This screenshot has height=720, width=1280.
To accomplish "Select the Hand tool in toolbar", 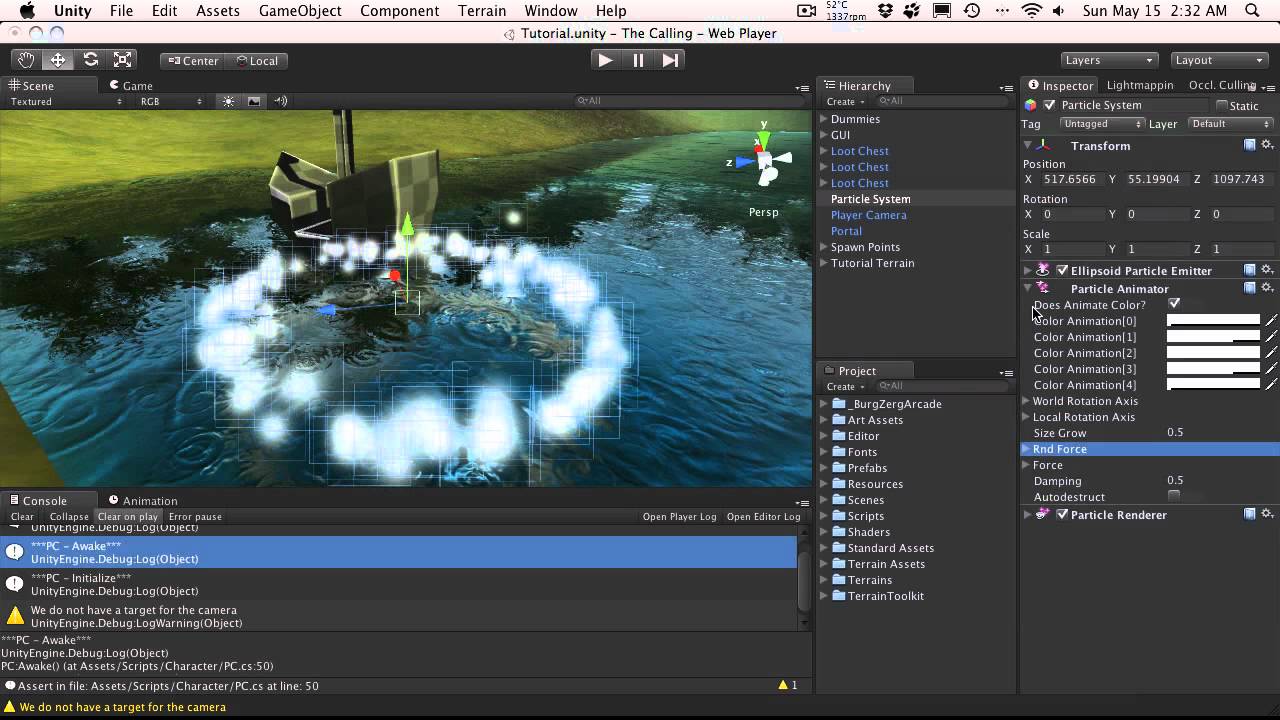I will tap(26, 60).
